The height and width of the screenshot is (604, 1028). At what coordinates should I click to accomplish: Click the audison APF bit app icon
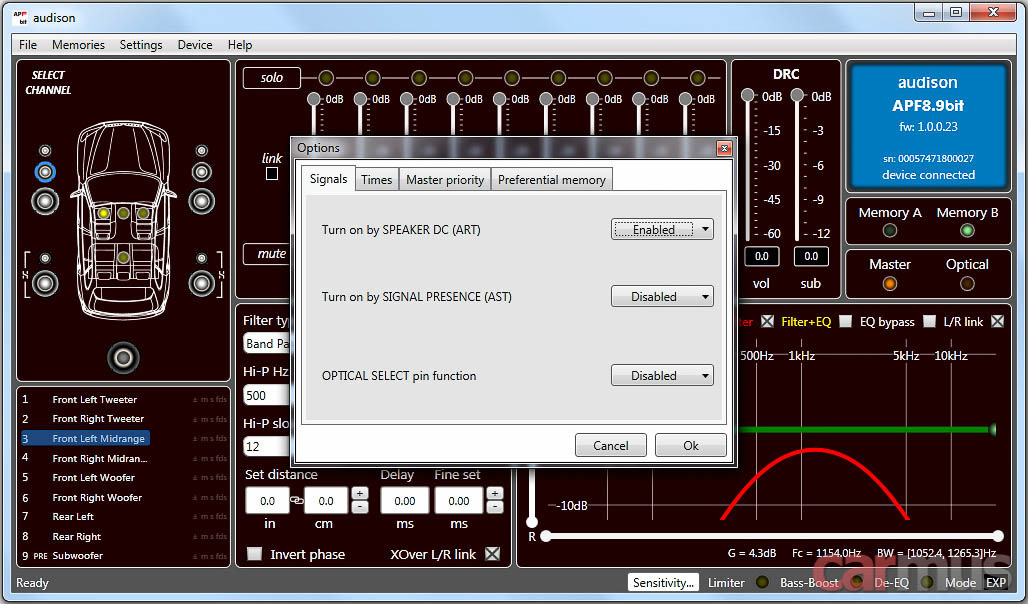[x=20, y=18]
